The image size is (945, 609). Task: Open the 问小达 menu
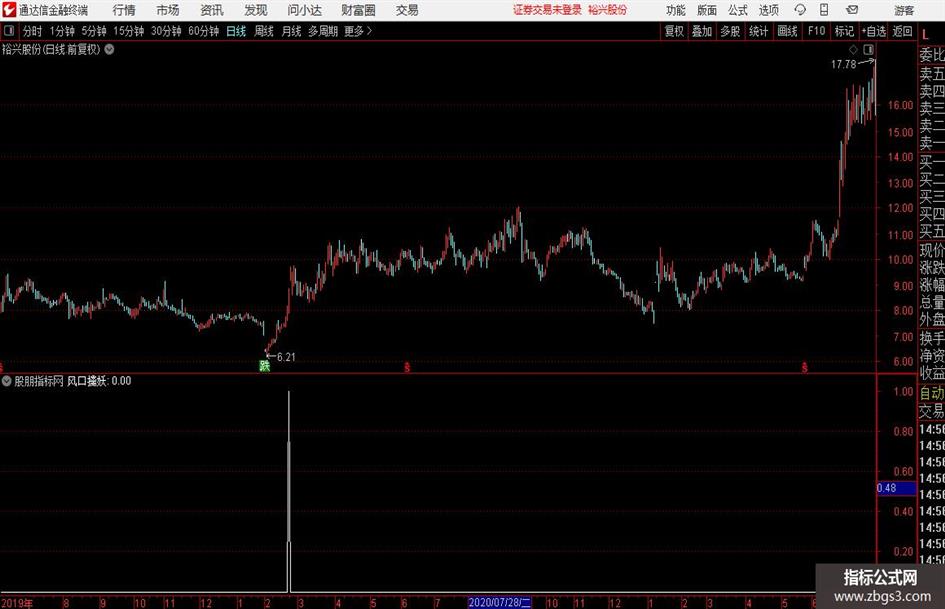click(304, 10)
